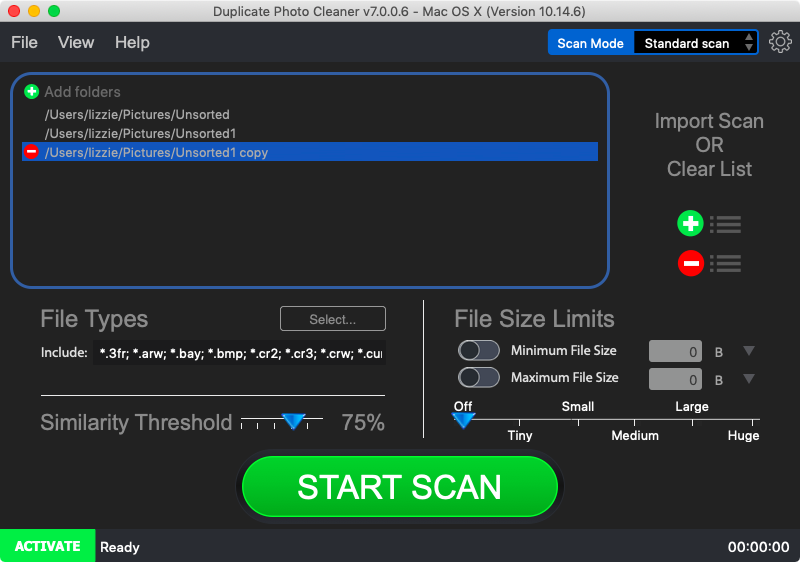
Task: Click the list icon beside green import plus
Action: tap(726, 224)
